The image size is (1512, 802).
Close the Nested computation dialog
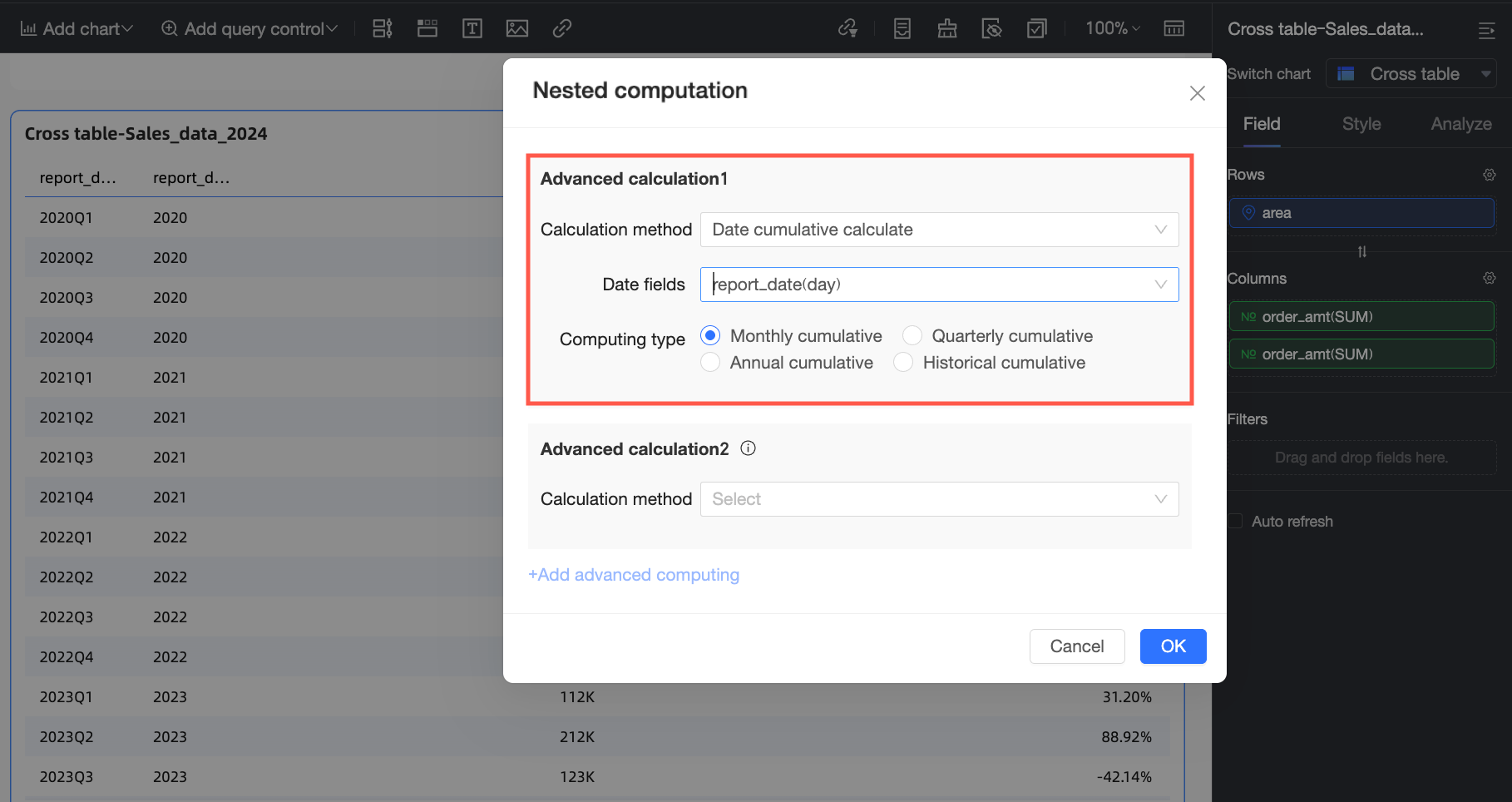tap(1198, 93)
